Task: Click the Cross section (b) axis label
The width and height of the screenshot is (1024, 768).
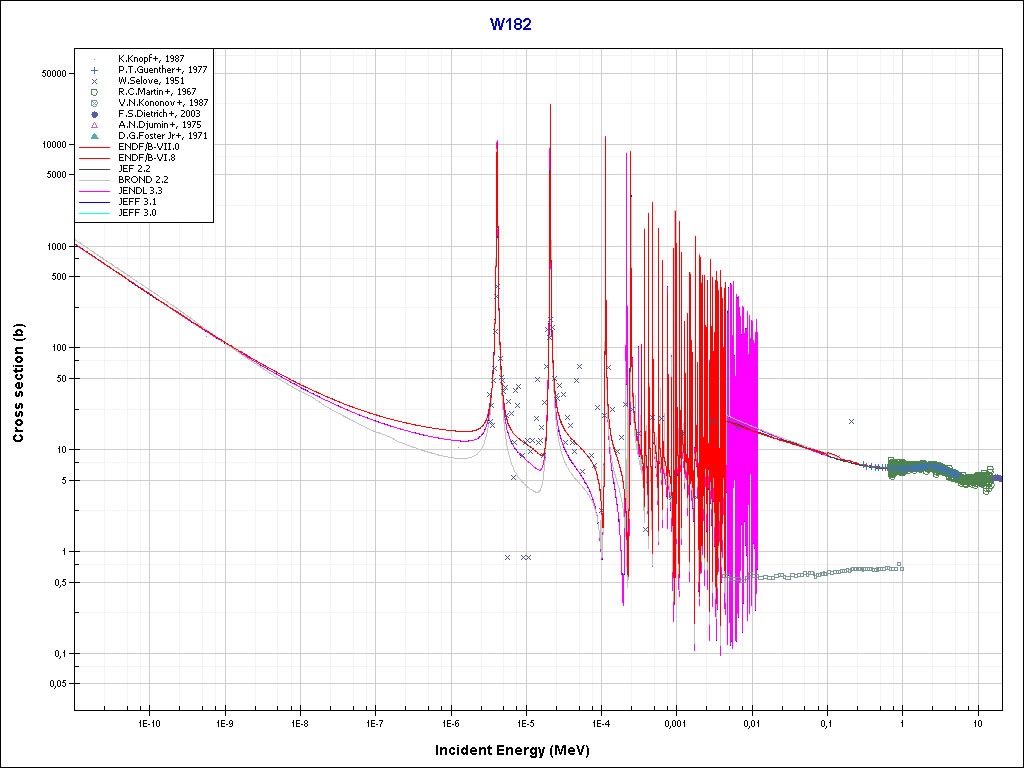Action: click(18, 385)
